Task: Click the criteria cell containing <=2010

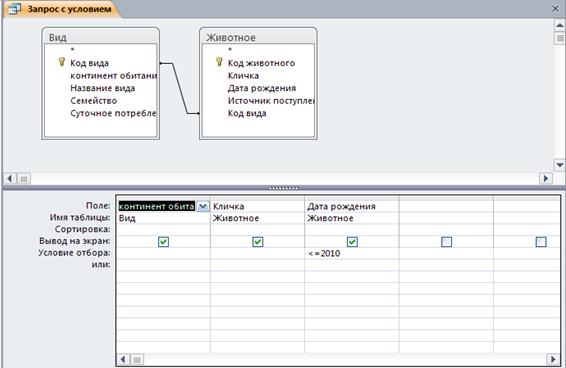Action: tap(352, 253)
